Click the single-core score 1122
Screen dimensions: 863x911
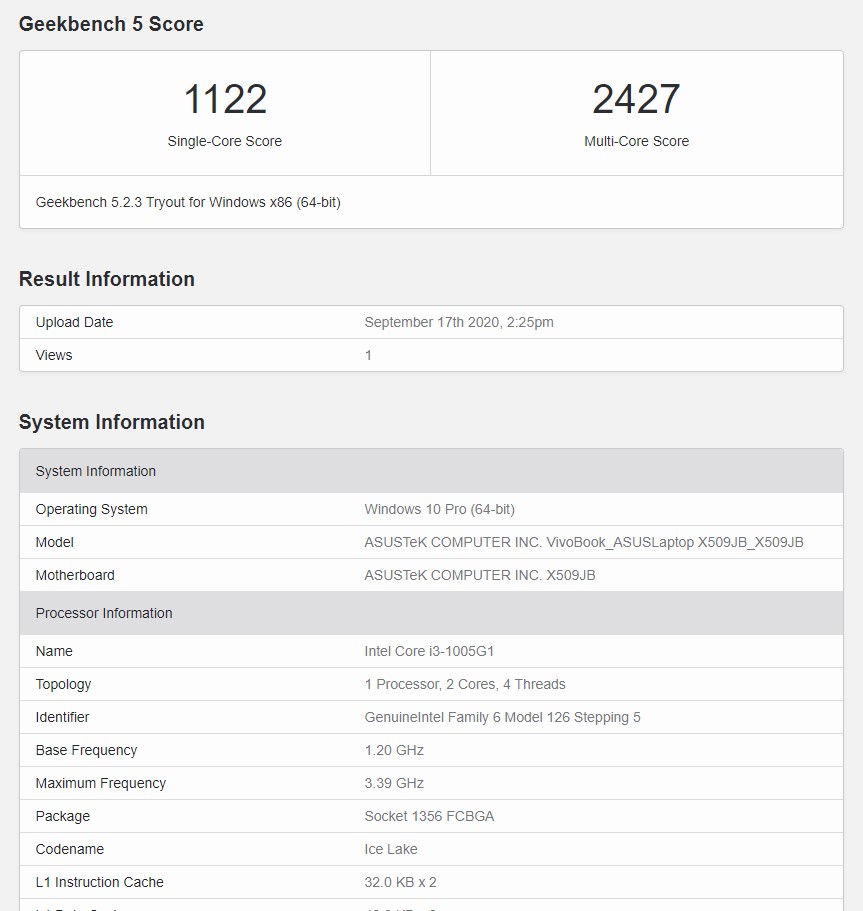click(x=225, y=99)
